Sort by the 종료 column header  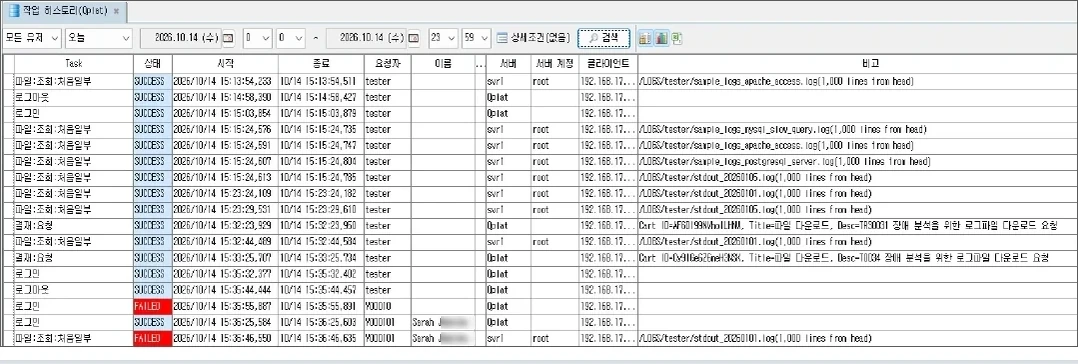pyautogui.click(x=320, y=64)
